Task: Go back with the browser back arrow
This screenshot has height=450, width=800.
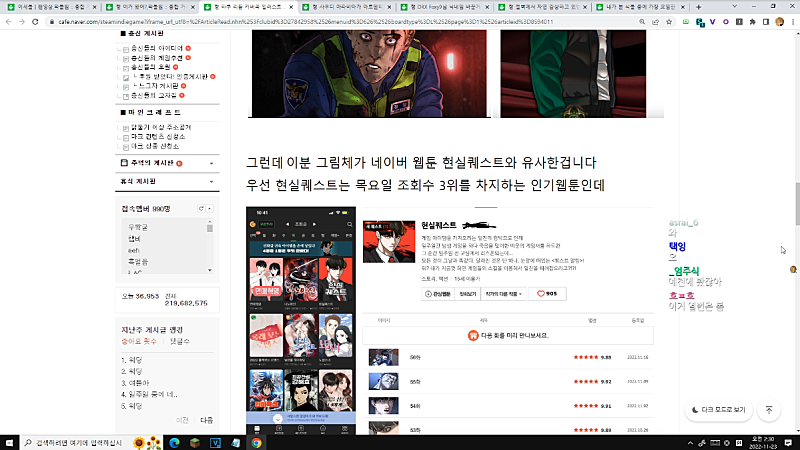Action: pos(8,22)
